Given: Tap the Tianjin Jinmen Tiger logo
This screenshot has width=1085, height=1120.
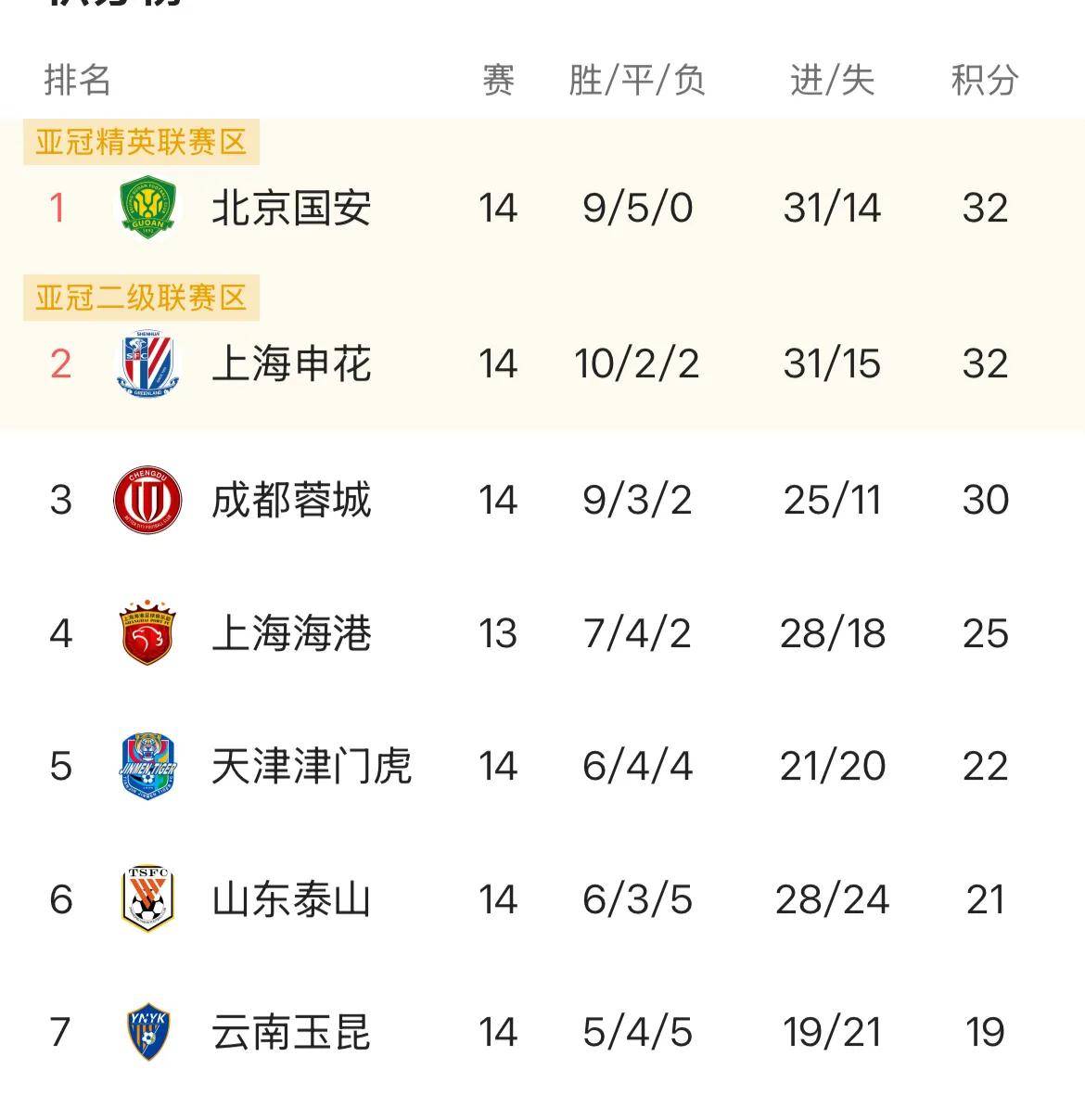Looking at the screenshot, I should point(147,766).
